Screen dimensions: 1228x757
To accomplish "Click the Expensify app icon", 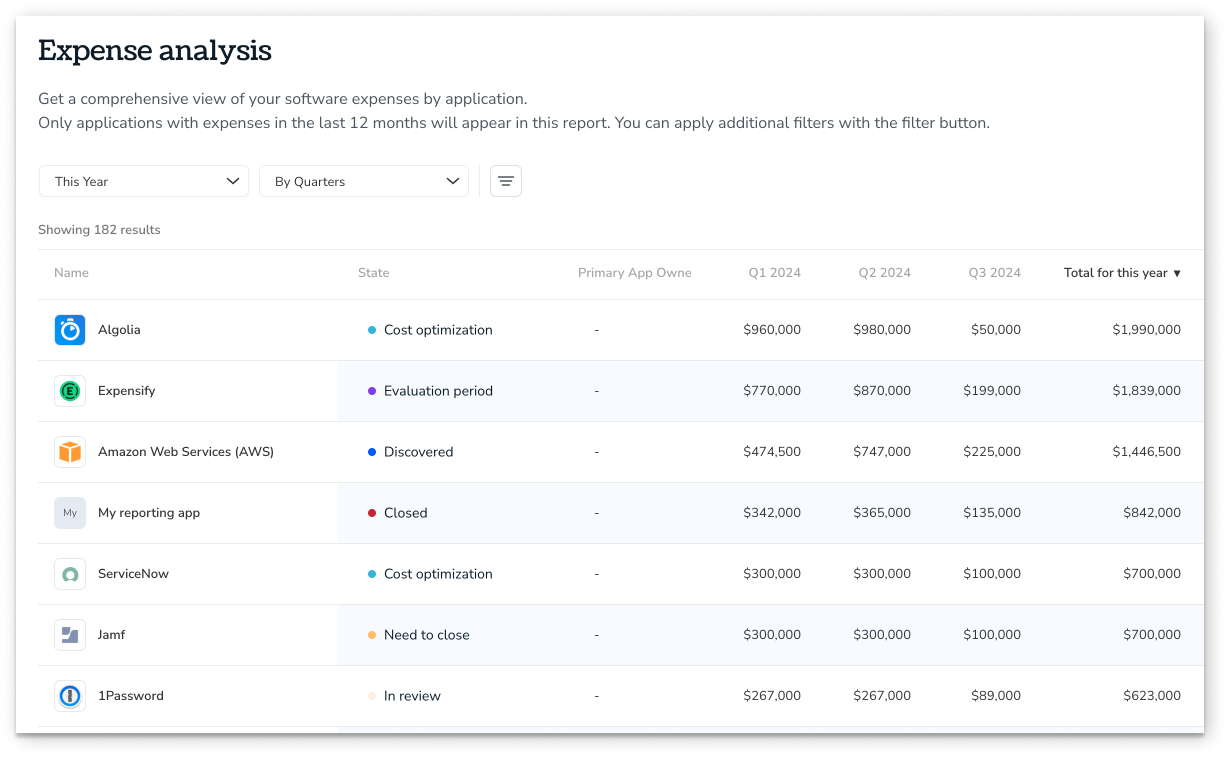I will coord(70,391).
